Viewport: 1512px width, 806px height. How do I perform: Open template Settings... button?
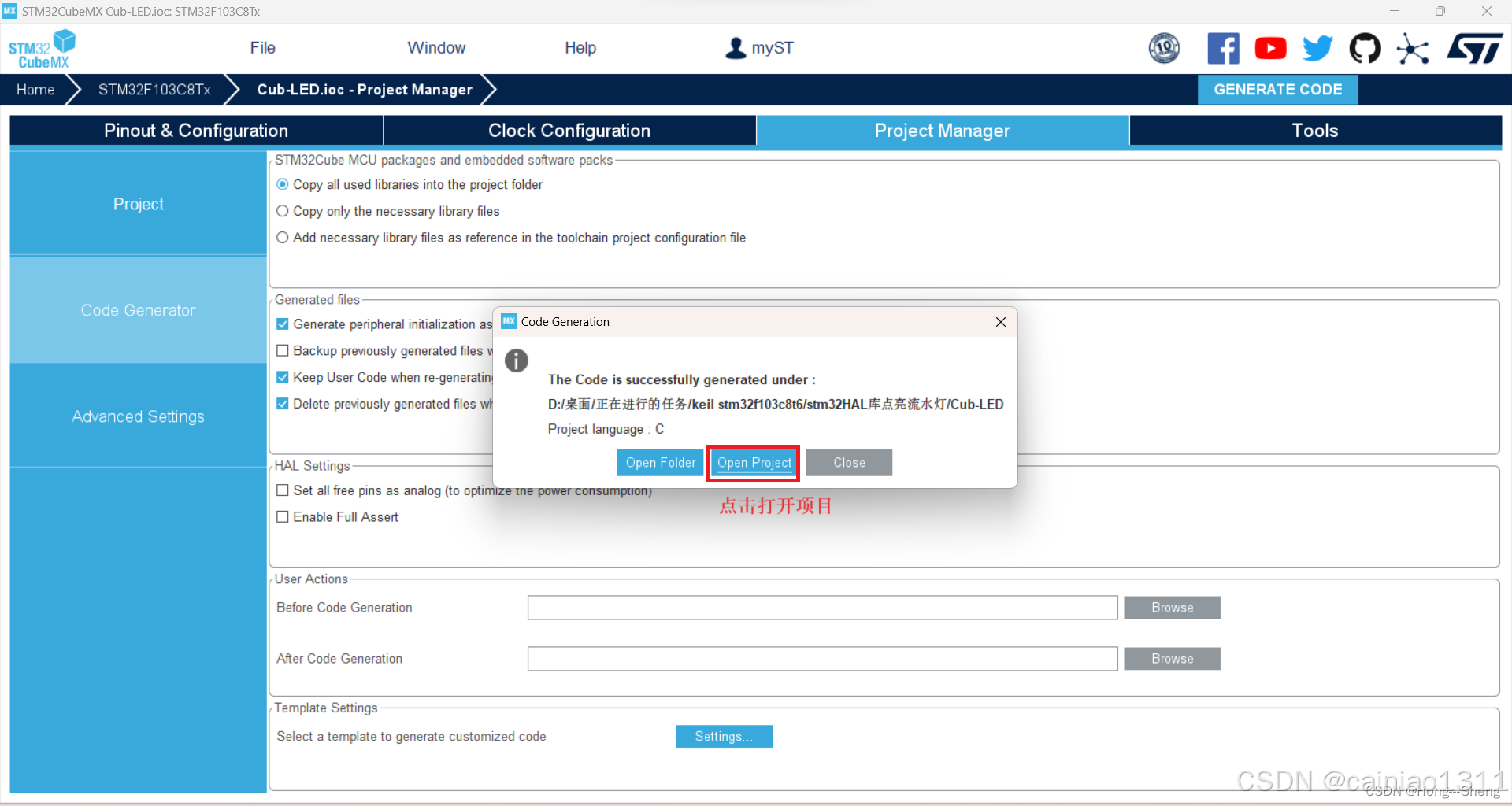click(x=724, y=737)
